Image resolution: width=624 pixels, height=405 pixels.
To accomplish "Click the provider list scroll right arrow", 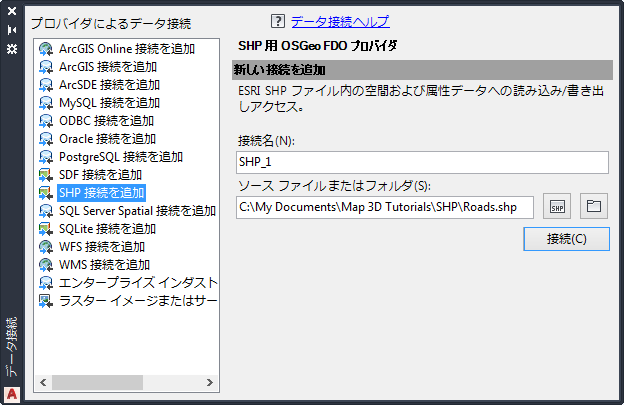I will (210, 382).
